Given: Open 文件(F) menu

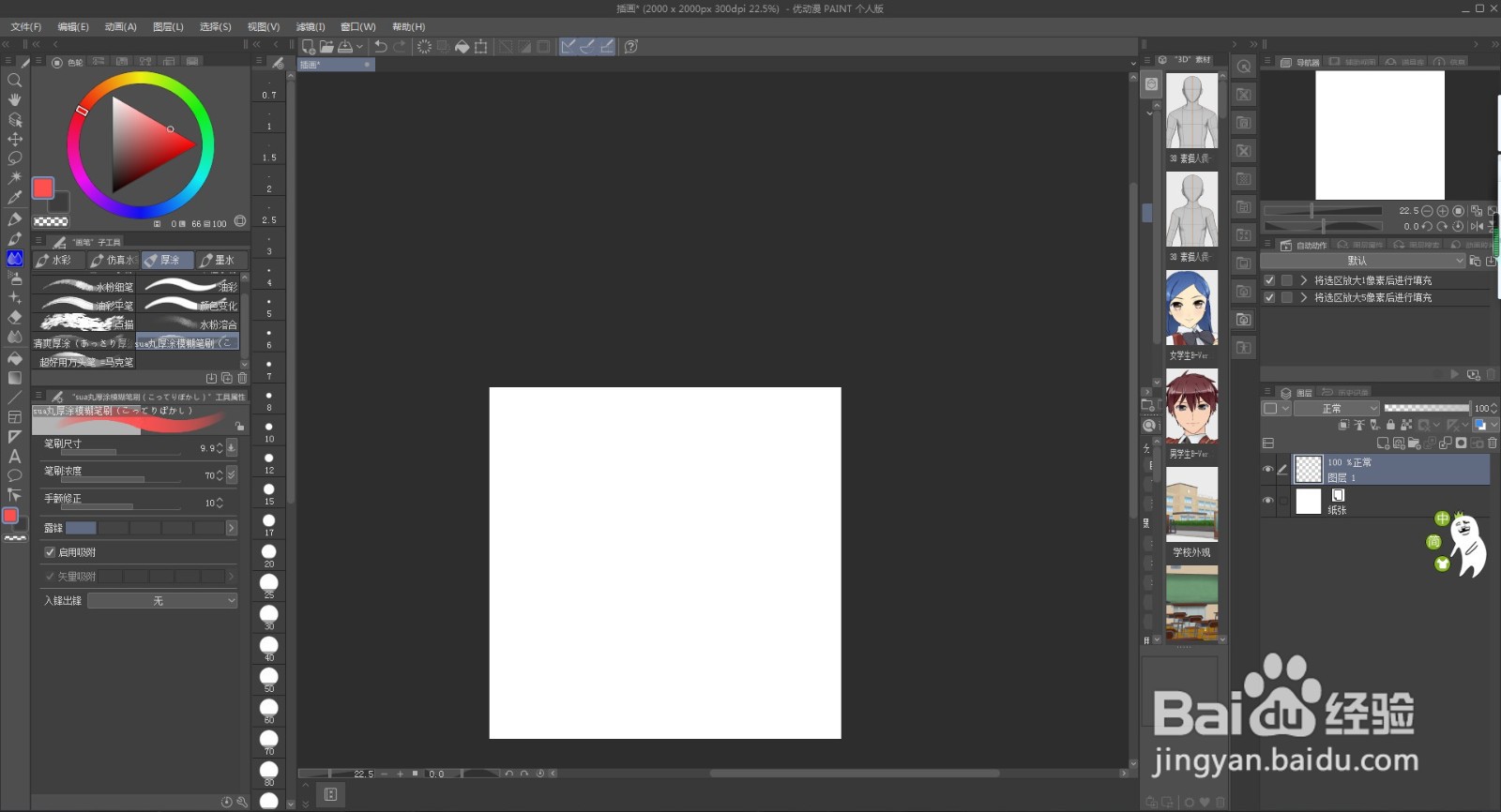Looking at the screenshot, I should point(25,27).
